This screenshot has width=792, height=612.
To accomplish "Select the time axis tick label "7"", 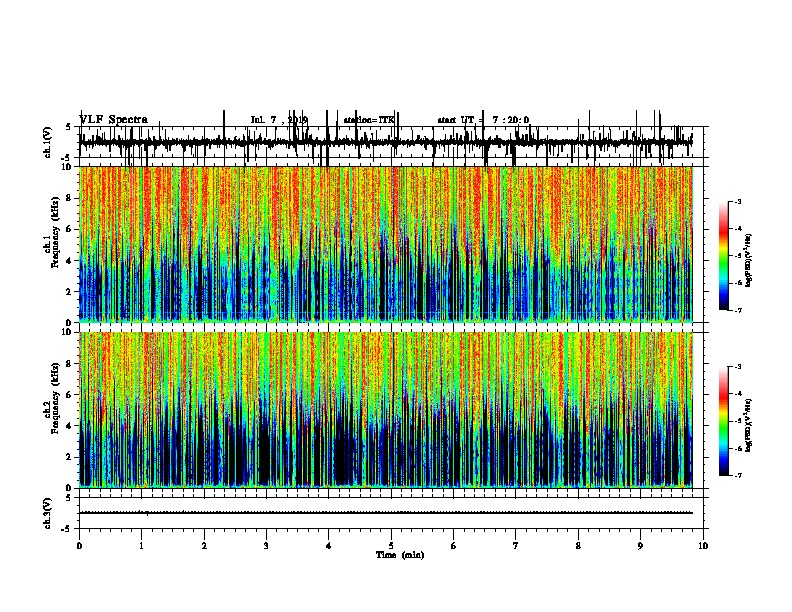I will (516, 545).
